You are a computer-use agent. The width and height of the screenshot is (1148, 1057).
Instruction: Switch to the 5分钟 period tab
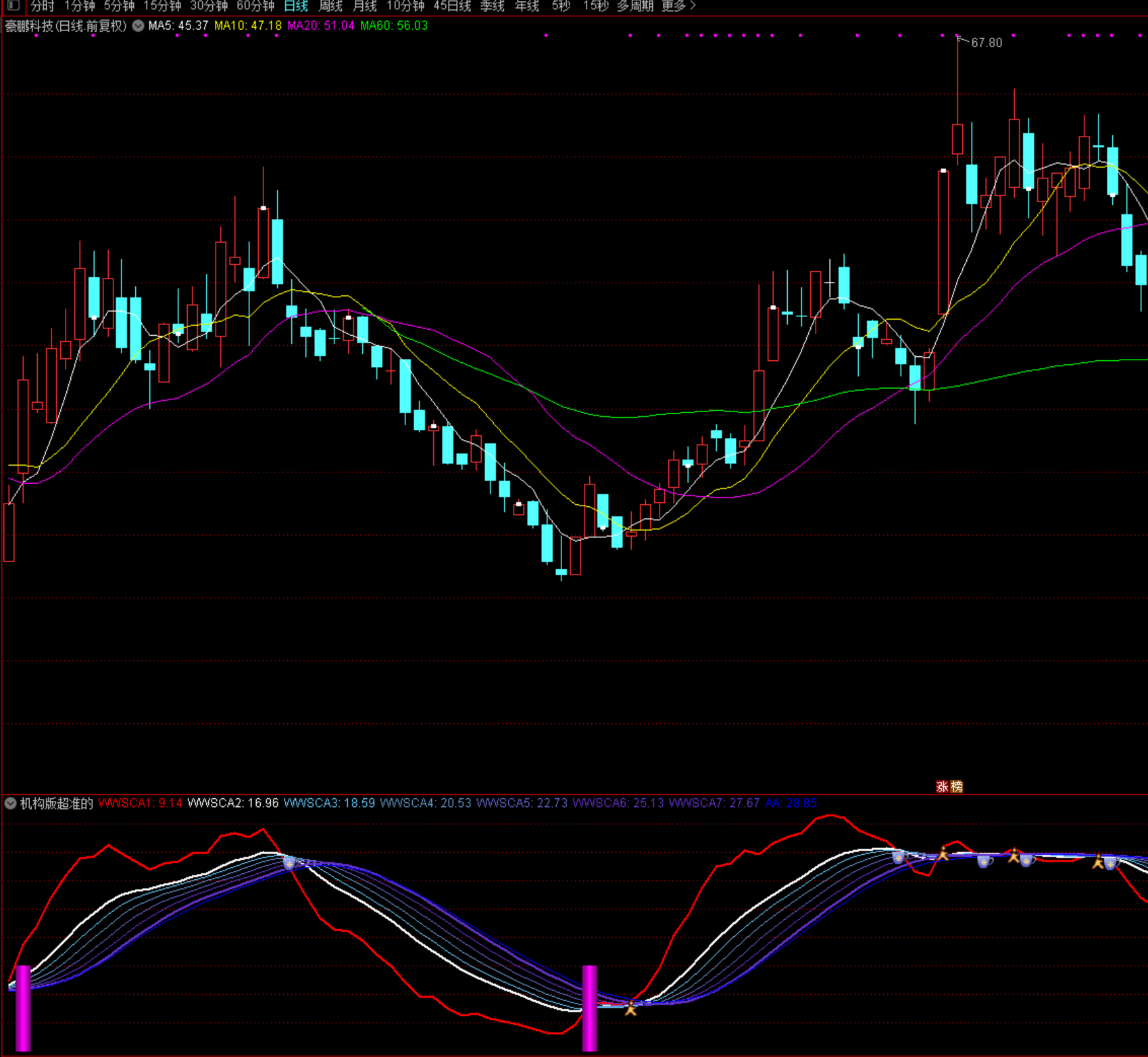[x=119, y=6]
